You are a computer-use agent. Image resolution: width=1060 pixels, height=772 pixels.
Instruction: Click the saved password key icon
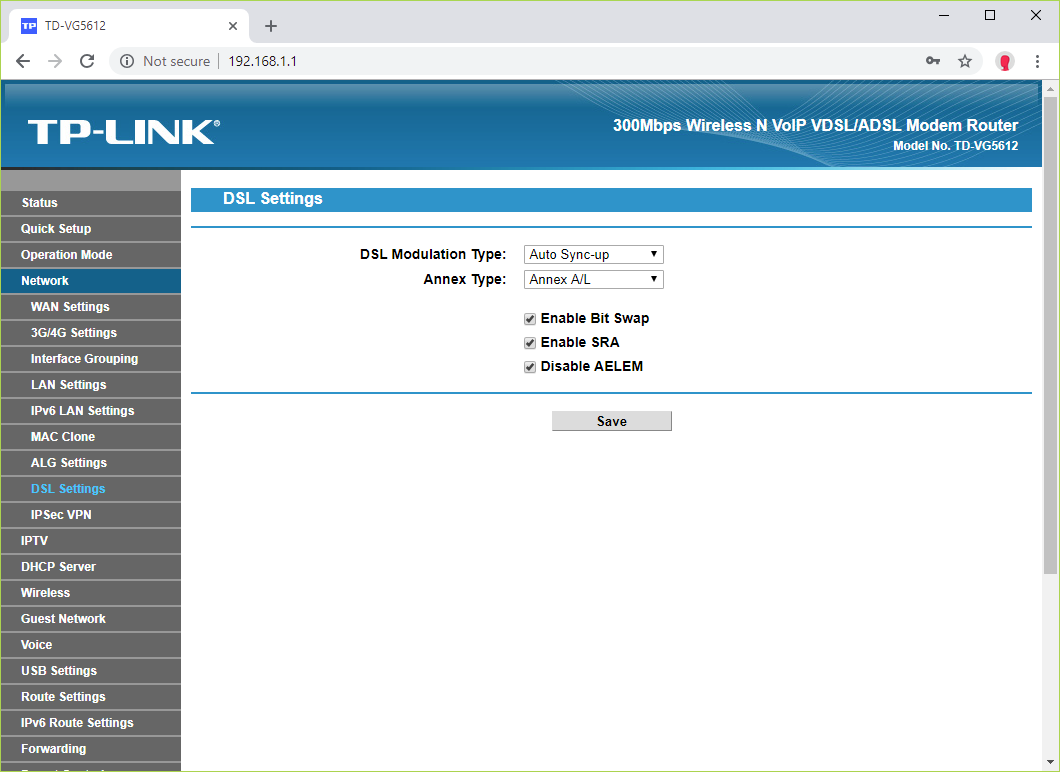(x=933, y=61)
